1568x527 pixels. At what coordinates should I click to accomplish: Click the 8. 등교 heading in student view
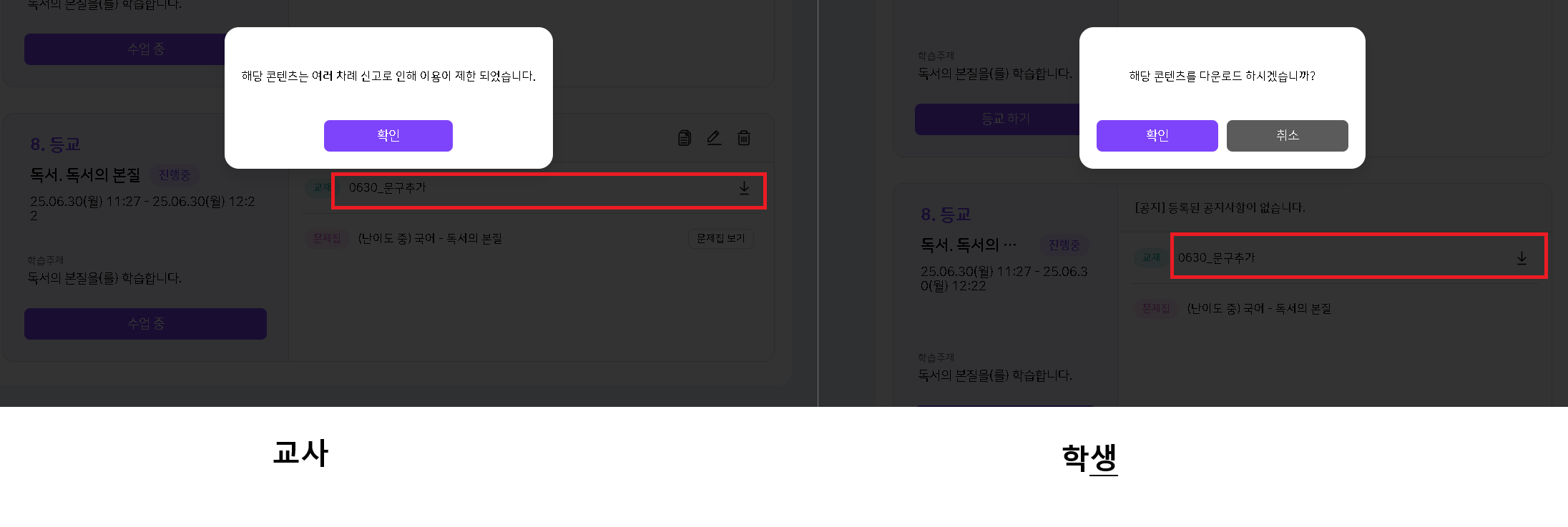pos(946,215)
